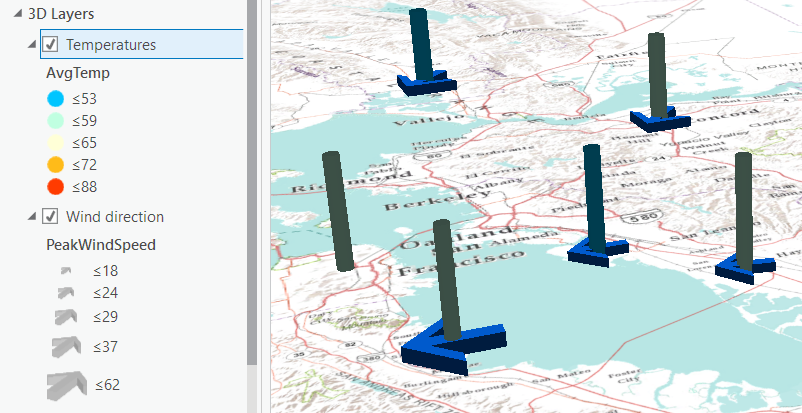Click the smallest ≤18 wind arrow symbol

[66, 271]
